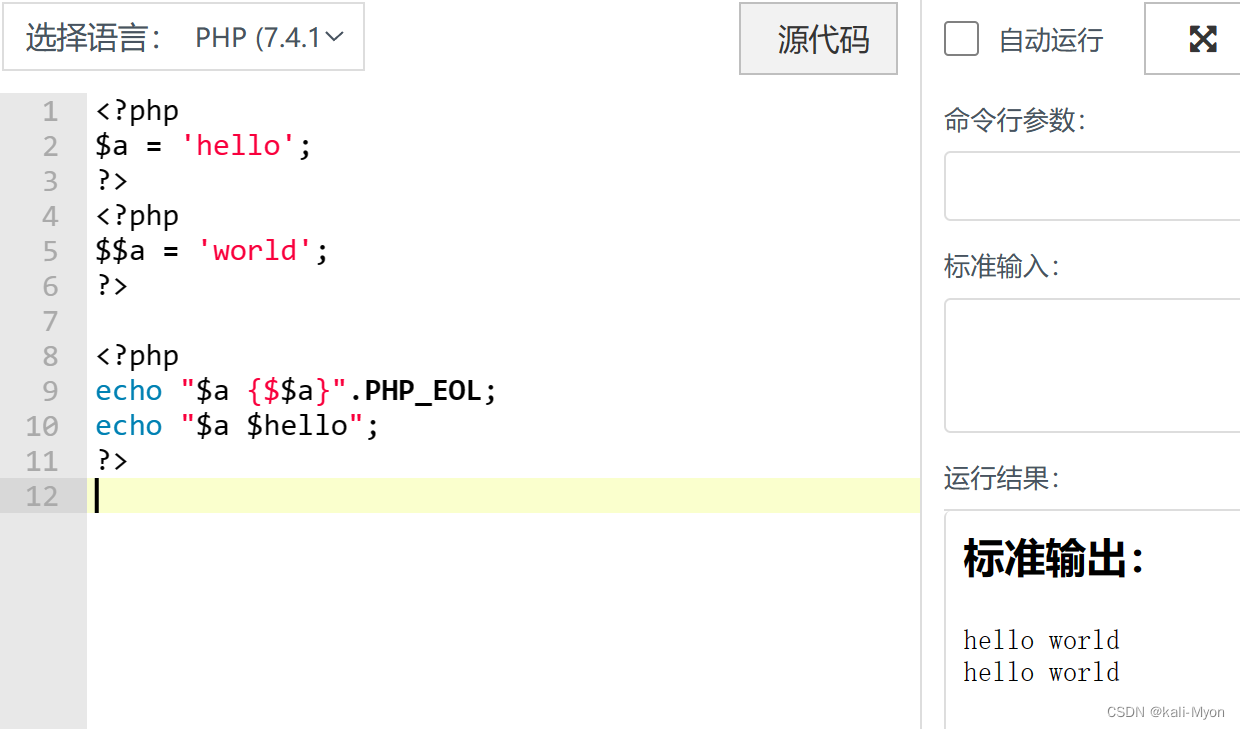The image size is (1240, 729).
Task: Click line number 5 in the gutter
Action: [50, 251]
